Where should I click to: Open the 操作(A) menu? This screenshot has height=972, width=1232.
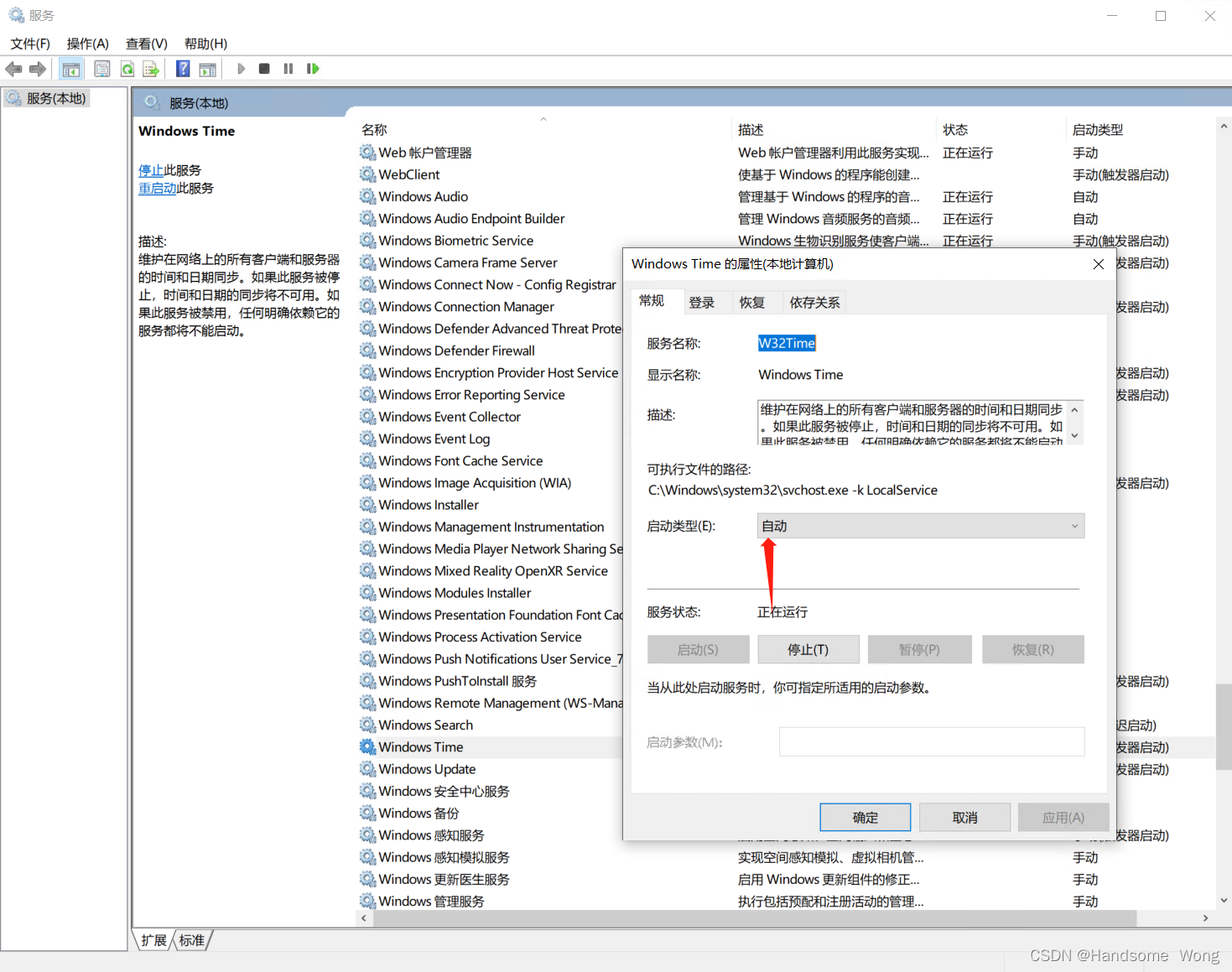tap(88, 44)
